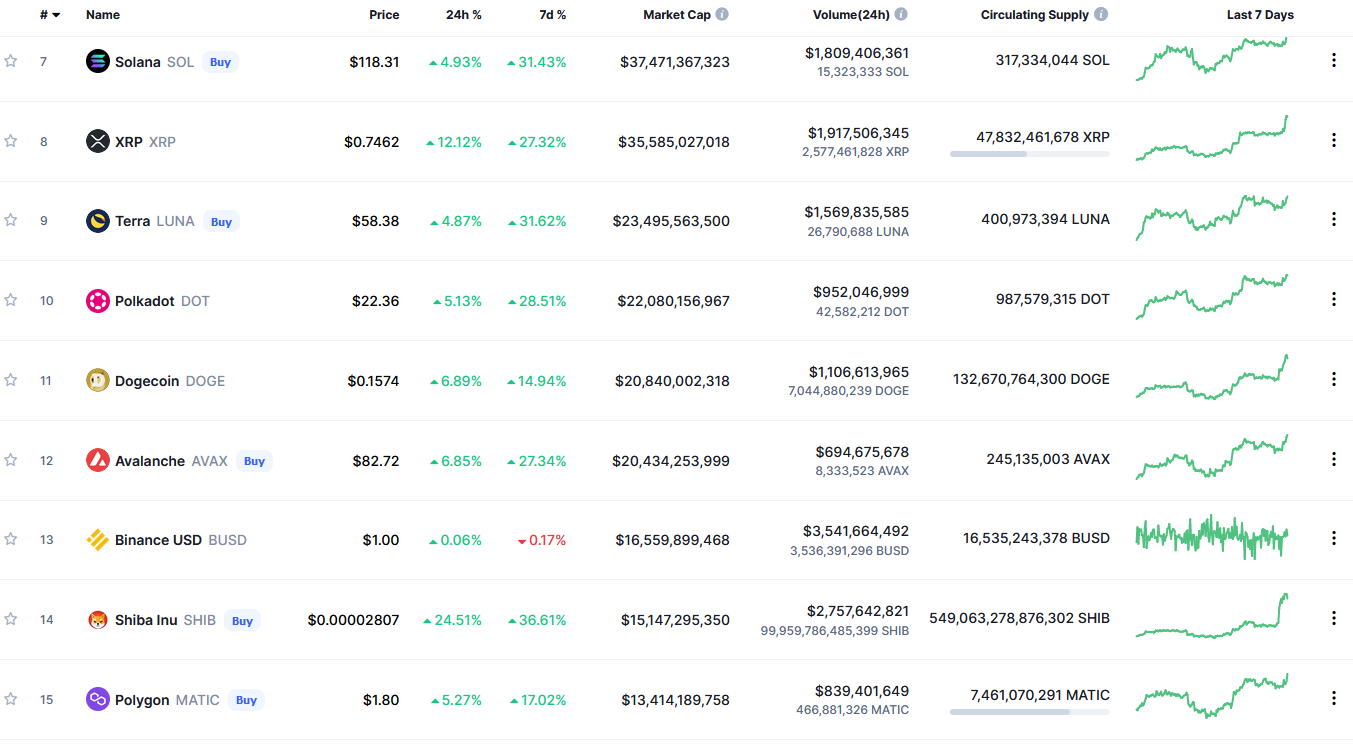Open the three-dot menu for Terra
This screenshot has width=1353, height=750.
(x=1333, y=219)
